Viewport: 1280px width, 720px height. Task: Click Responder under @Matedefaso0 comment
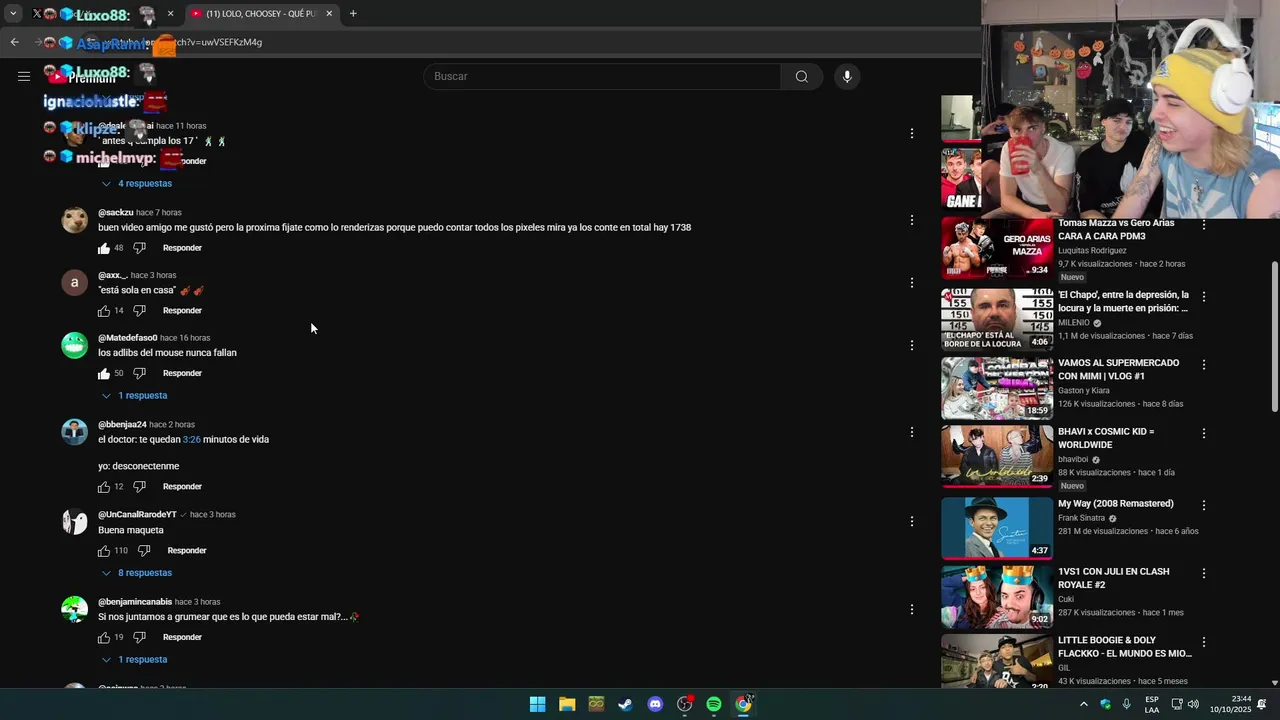(x=182, y=374)
